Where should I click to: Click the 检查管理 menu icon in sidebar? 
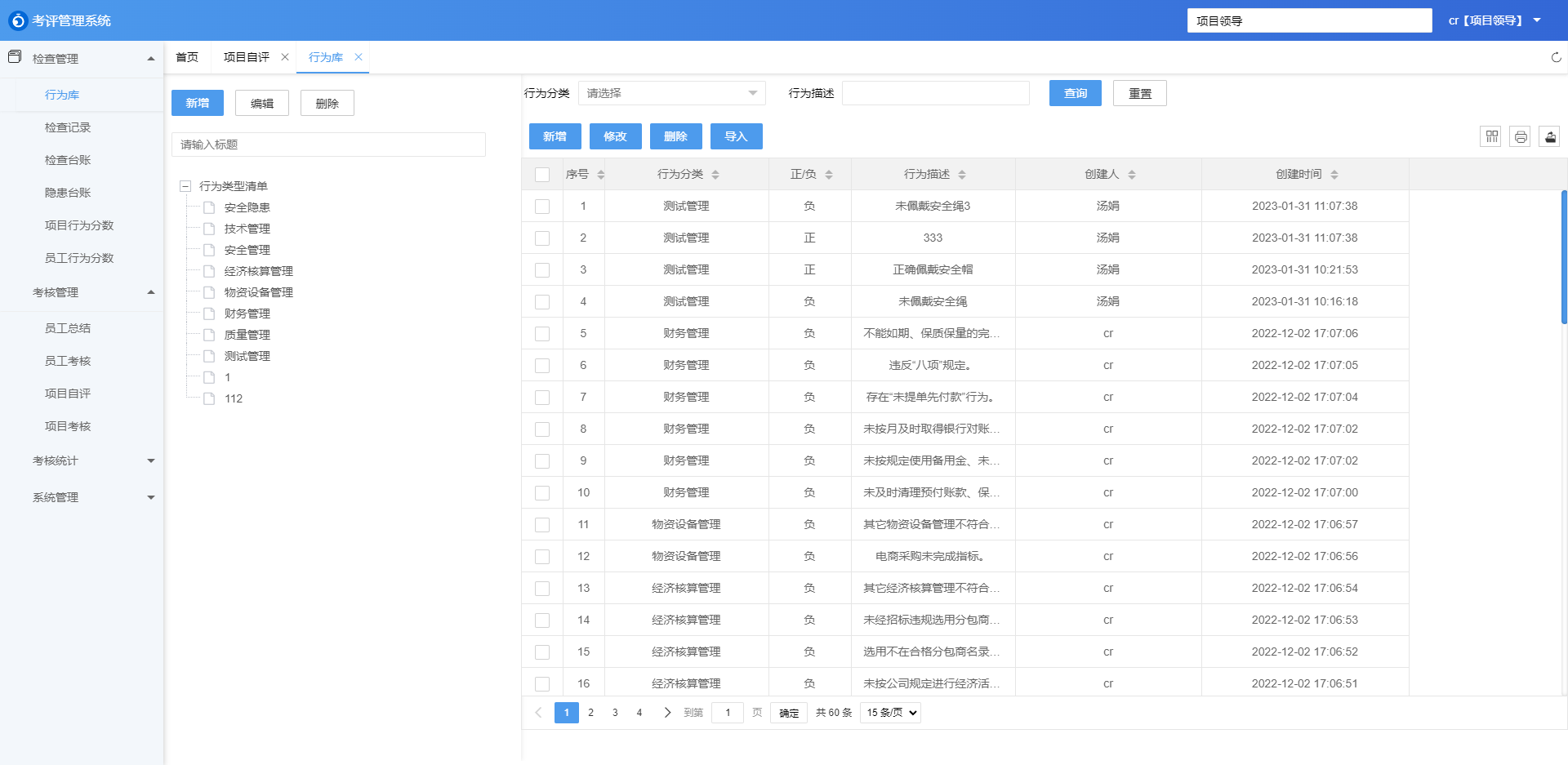pos(15,57)
